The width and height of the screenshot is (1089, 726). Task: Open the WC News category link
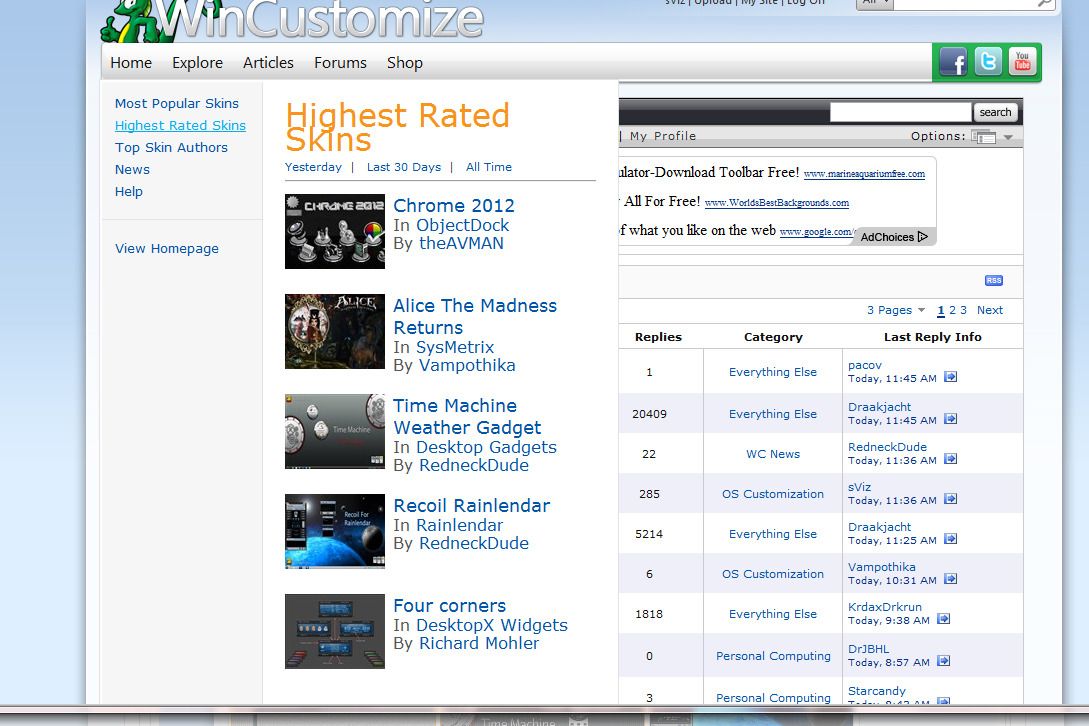tap(773, 454)
